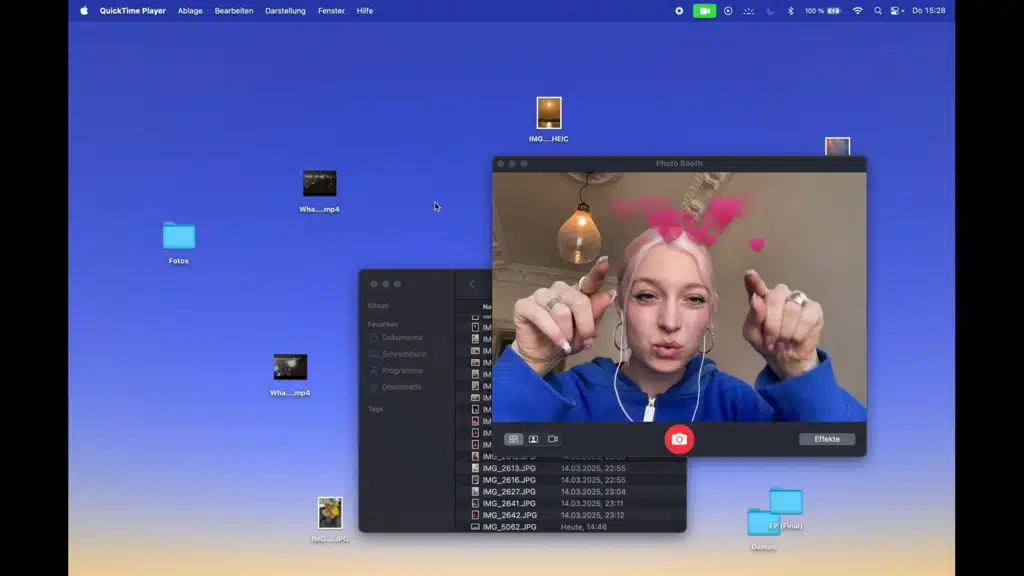Open the Effekte panel in Photo Booth
The image size is (1024, 576).
pyautogui.click(x=827, y=439)
